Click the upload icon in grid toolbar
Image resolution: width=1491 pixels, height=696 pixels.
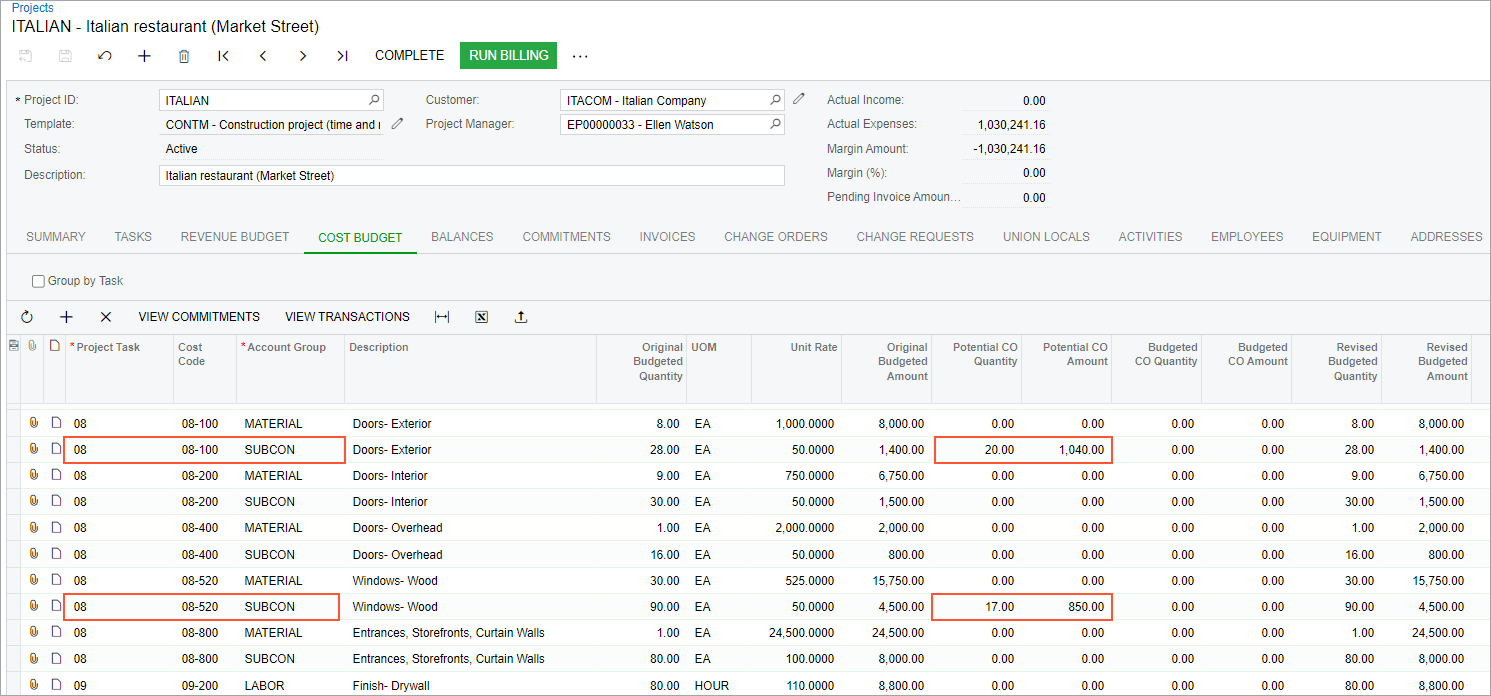click(520, 317)
